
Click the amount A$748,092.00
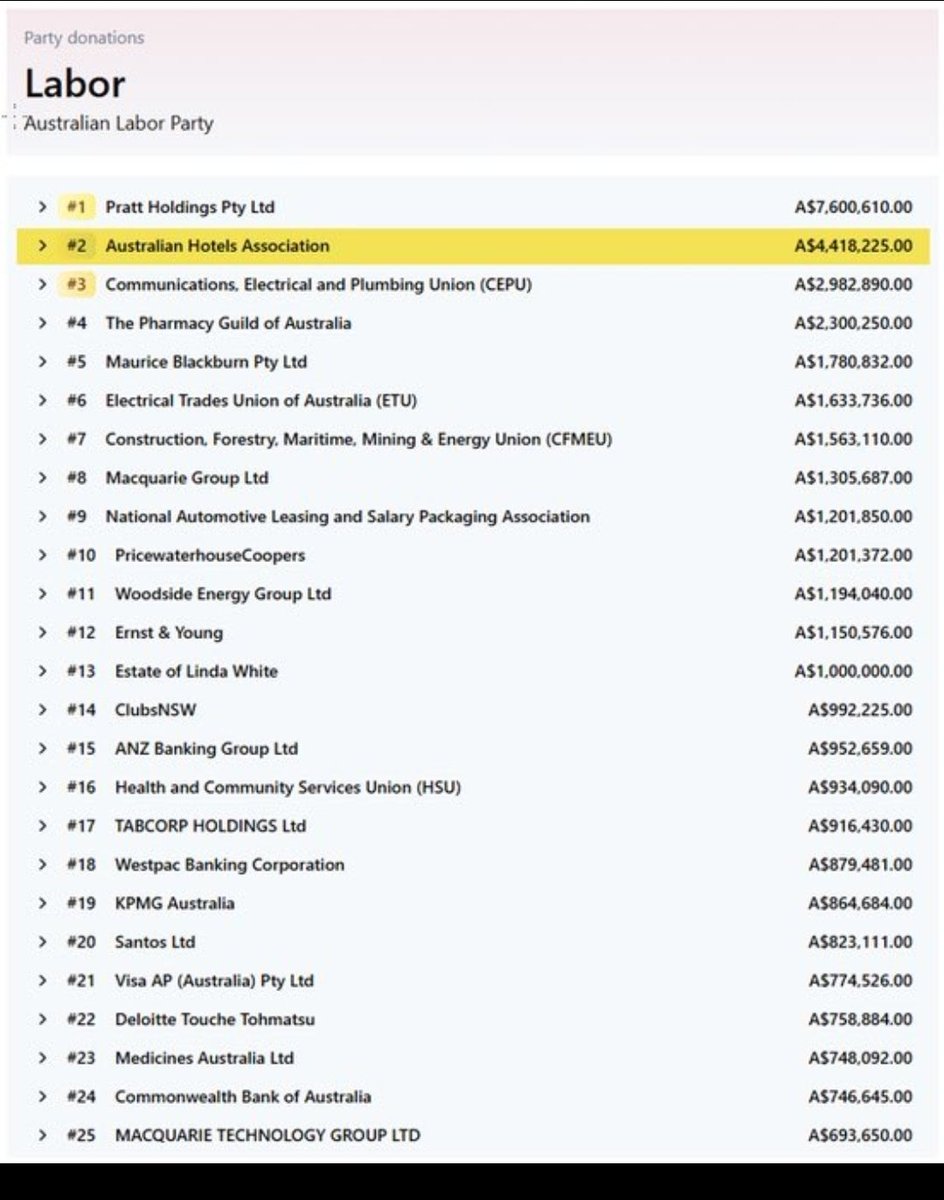[860, 1058]
